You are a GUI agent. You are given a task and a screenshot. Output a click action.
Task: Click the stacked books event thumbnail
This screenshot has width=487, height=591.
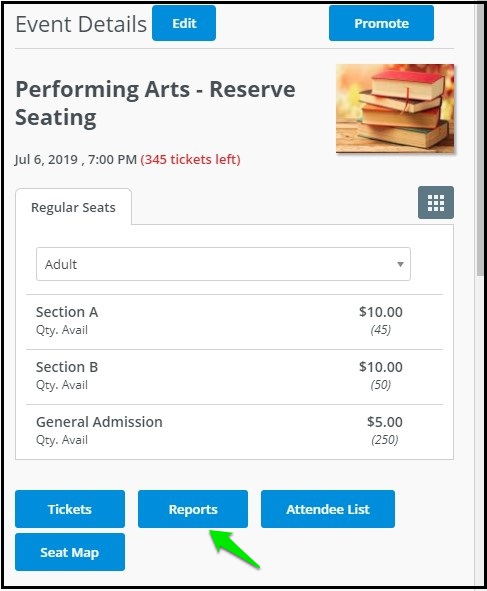tap(395, 109)
